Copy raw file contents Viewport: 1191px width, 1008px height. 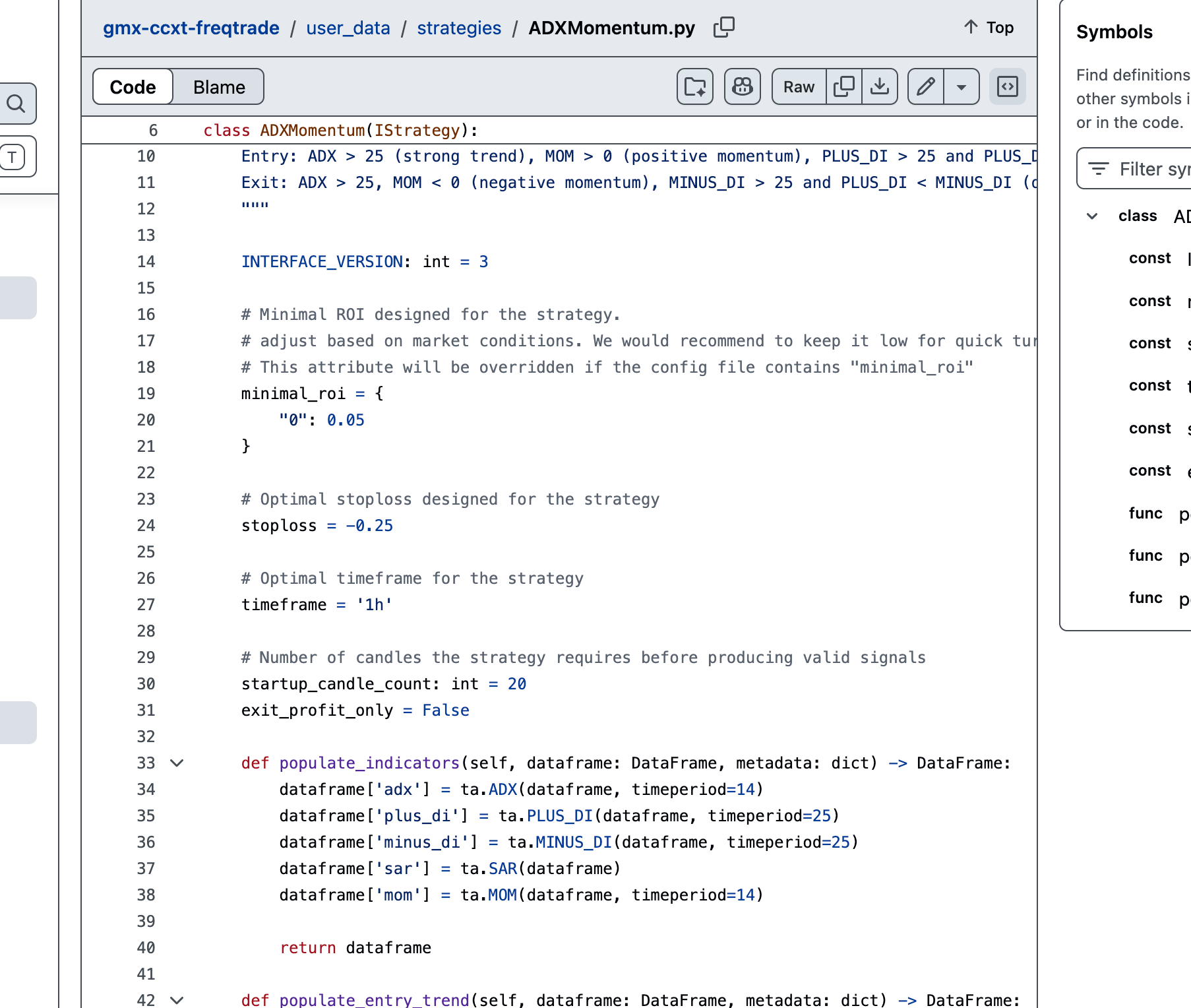tap(844, 86)
